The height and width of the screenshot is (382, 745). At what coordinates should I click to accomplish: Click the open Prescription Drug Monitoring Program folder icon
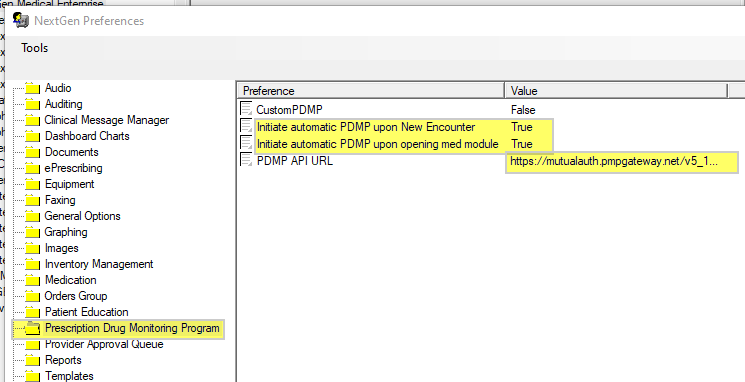pos(32,328)
